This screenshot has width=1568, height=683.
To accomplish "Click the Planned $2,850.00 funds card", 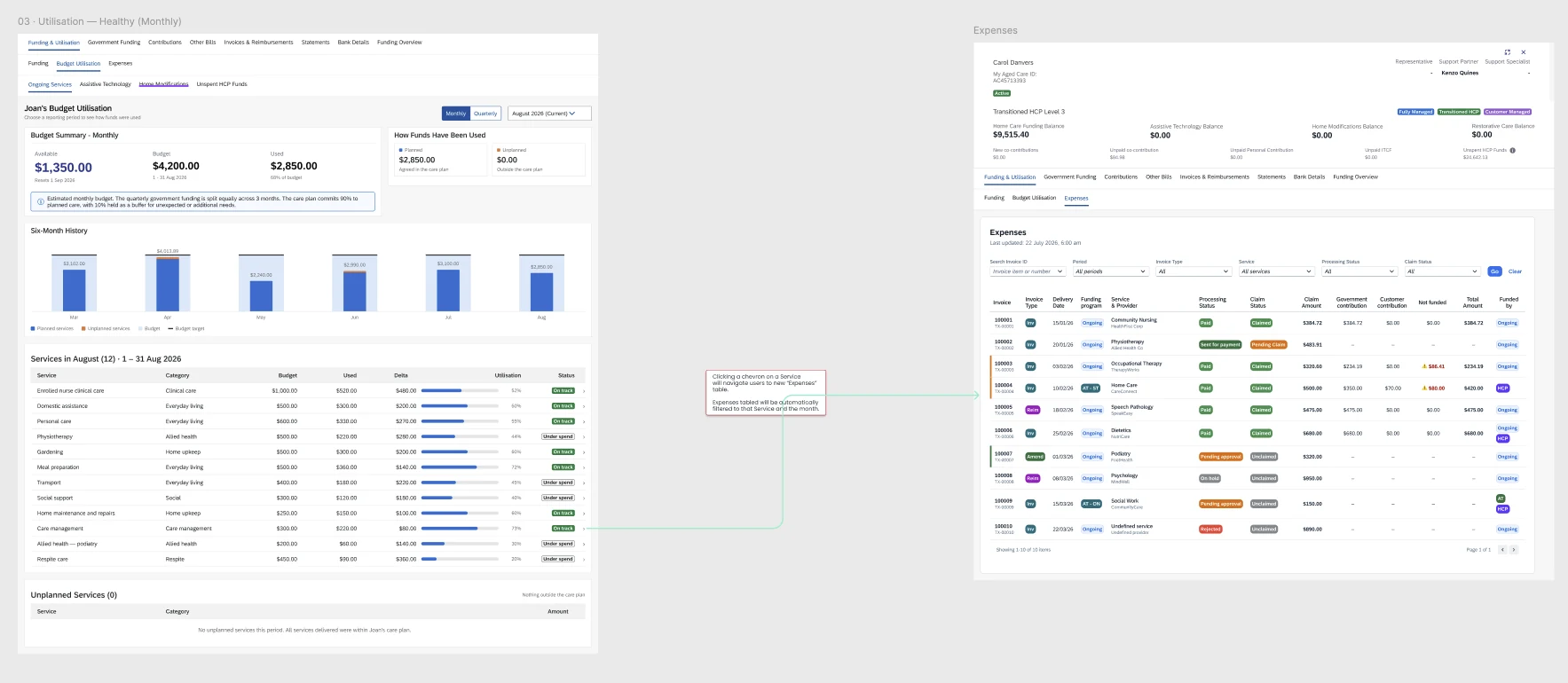I will tap(440, 160).
